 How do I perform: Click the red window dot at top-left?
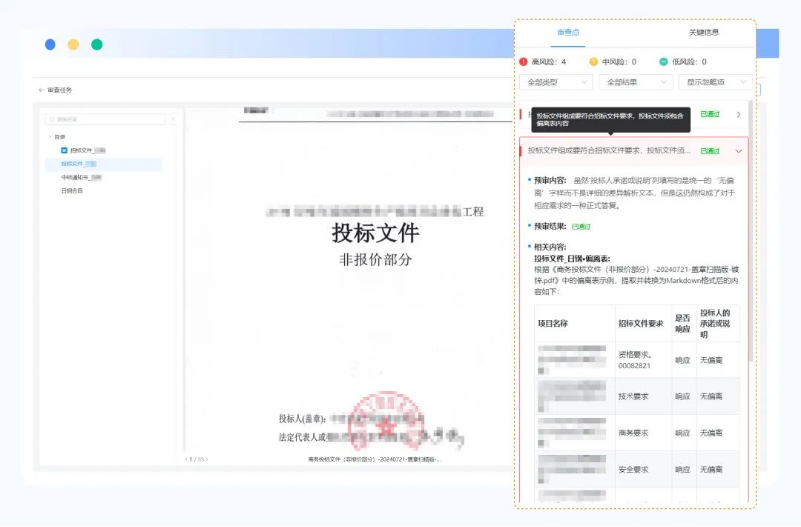coord(50,45)
